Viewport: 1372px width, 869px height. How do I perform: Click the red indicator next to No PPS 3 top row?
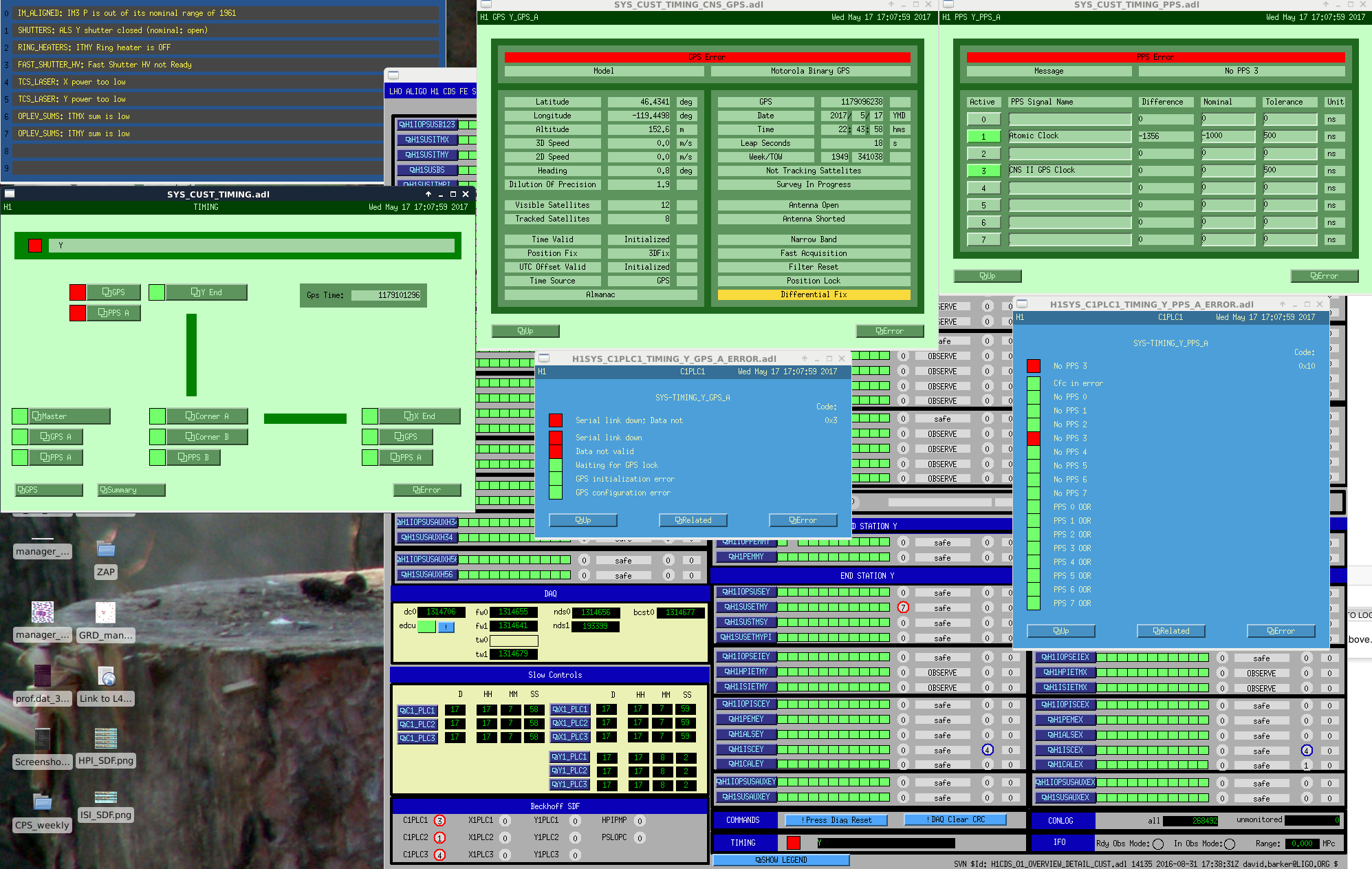(1034, 366)
